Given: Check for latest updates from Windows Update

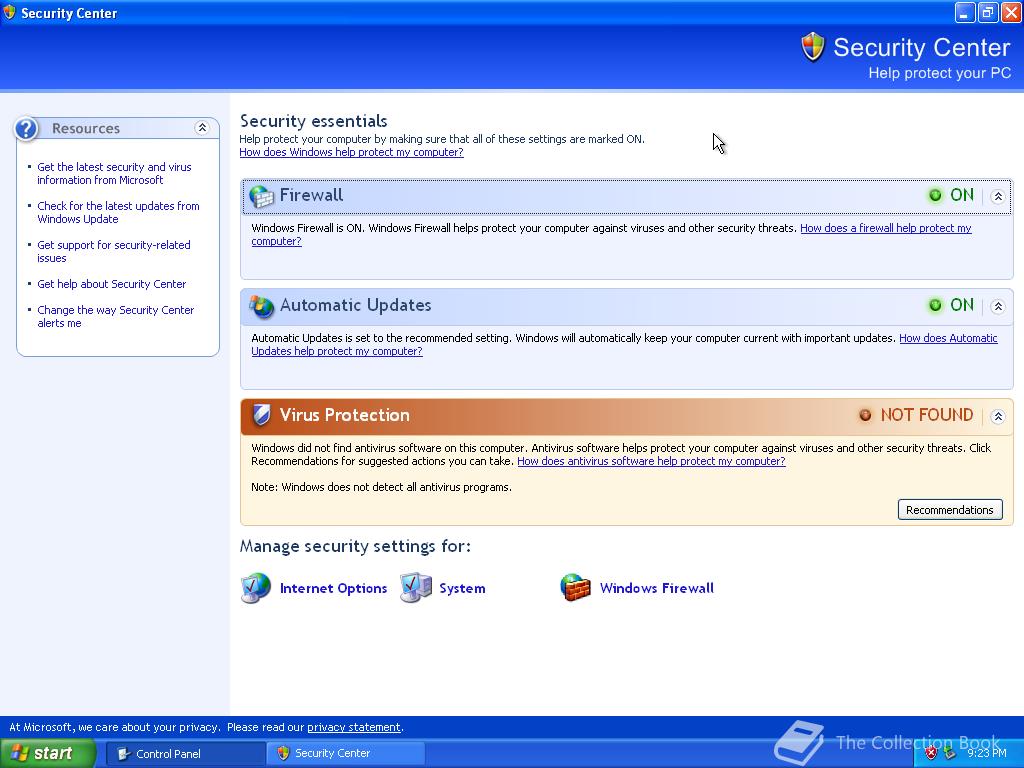Looking at the screenshot, I should pos(118,212).
